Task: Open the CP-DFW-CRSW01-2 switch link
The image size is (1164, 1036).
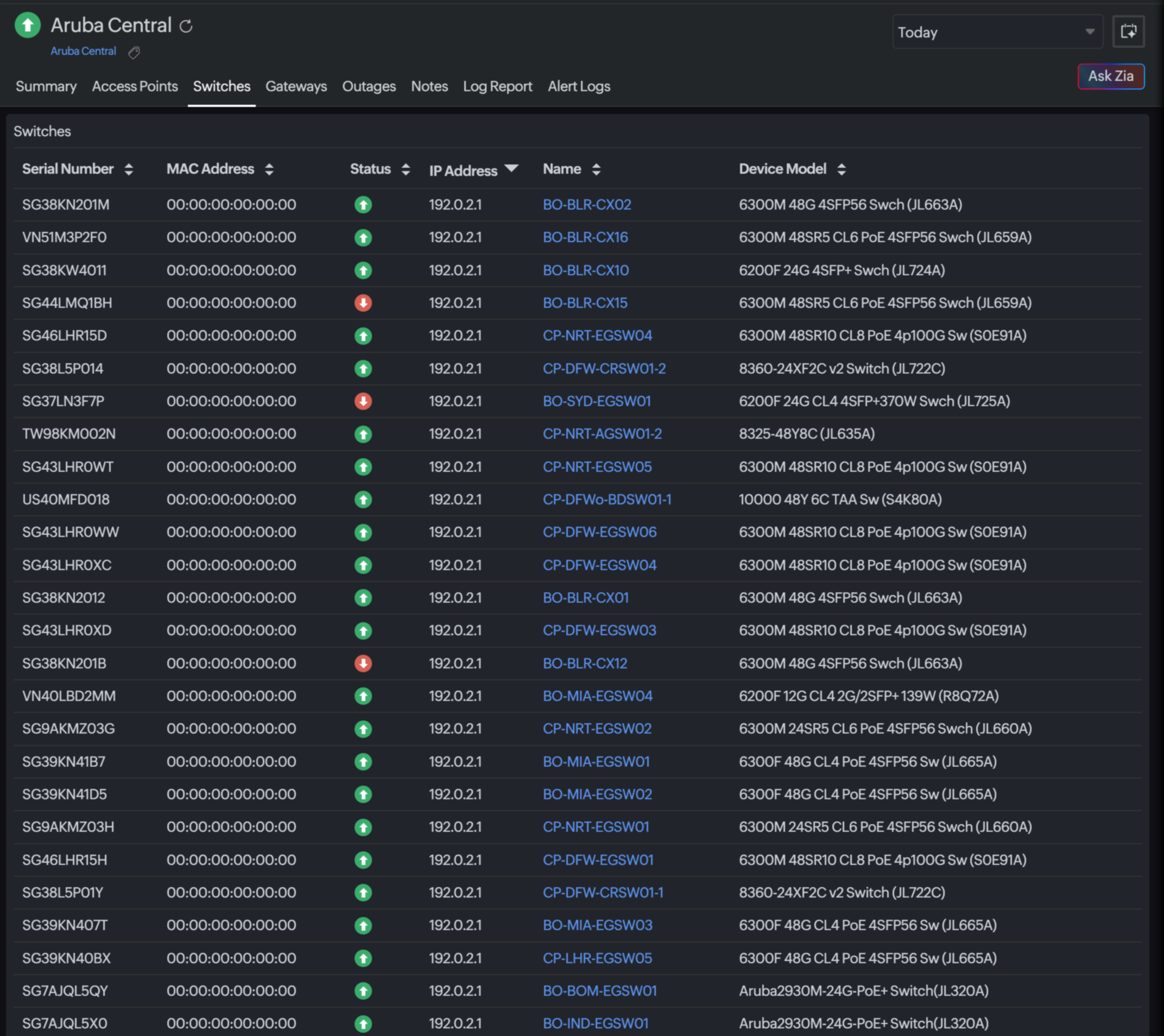Action: (x=604, y=369)
